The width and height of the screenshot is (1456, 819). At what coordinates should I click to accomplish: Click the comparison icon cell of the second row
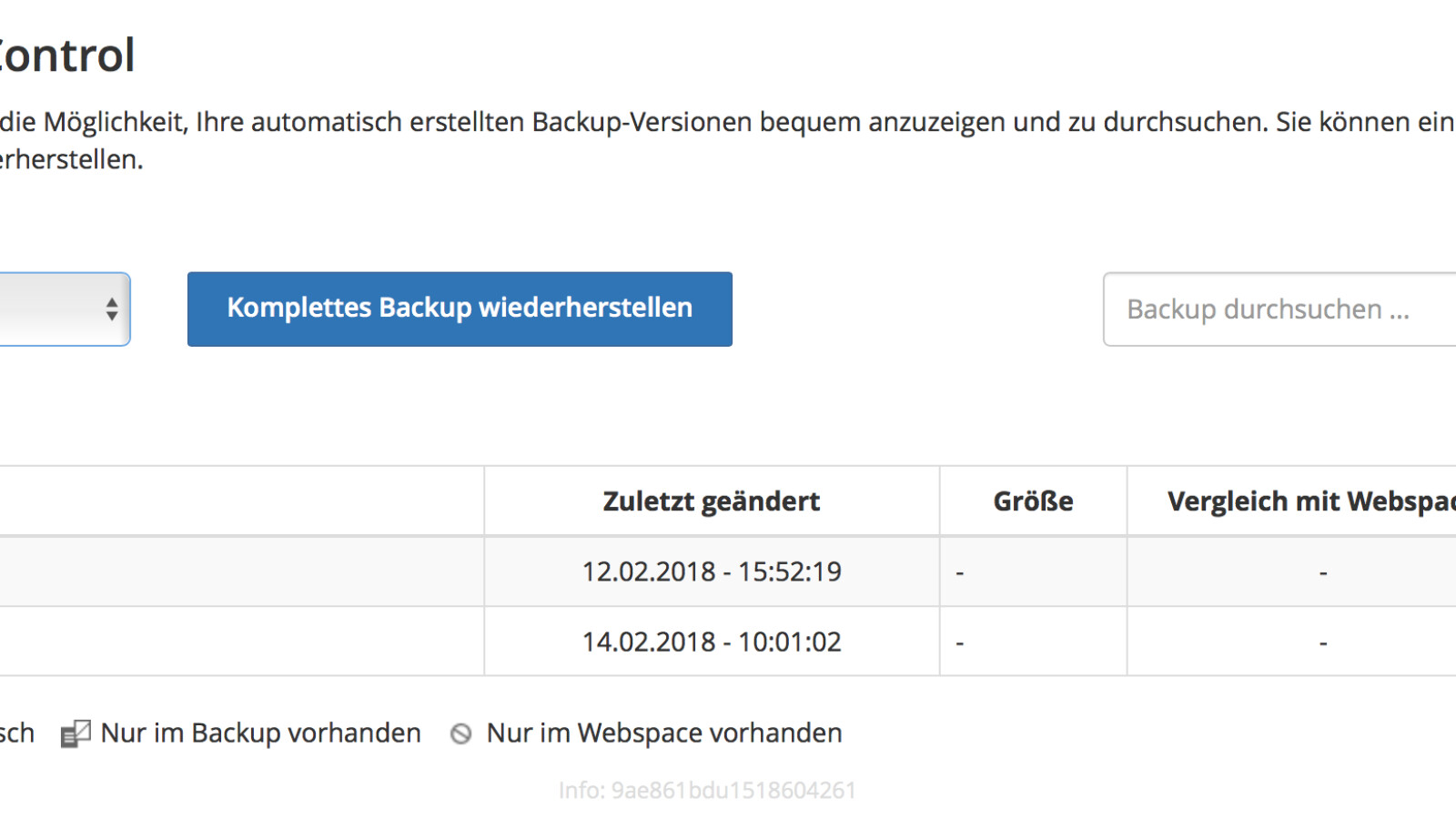(x=1322, y=641)
